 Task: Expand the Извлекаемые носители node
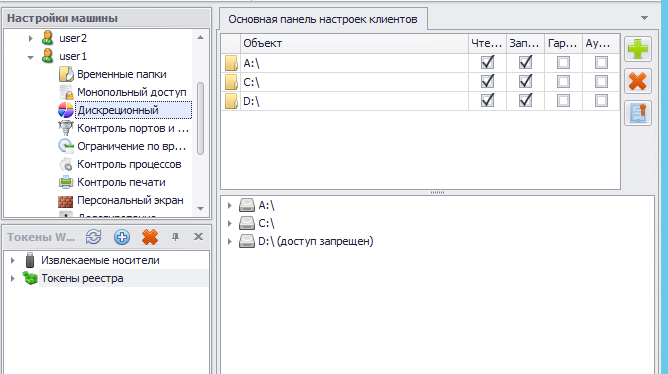click(x=12, y=260)
